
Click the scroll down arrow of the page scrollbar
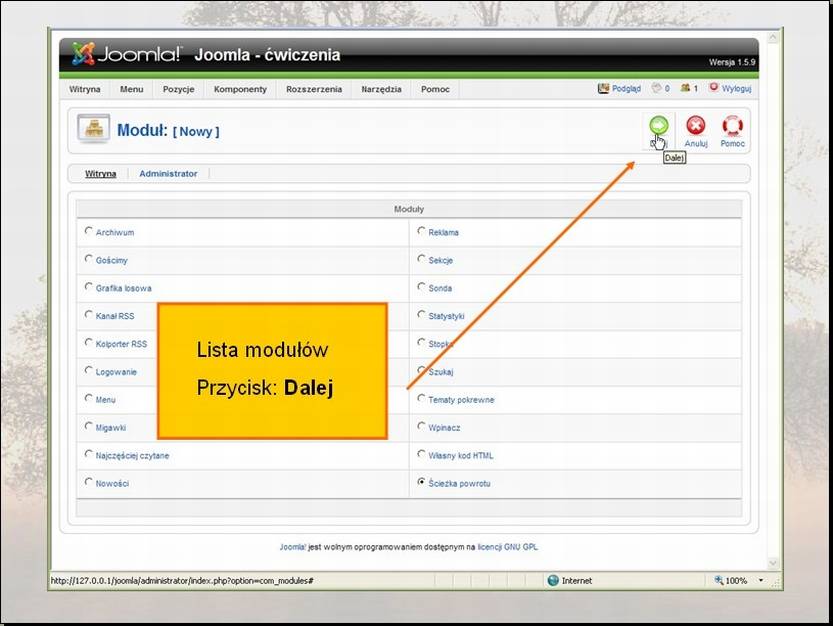773,563
